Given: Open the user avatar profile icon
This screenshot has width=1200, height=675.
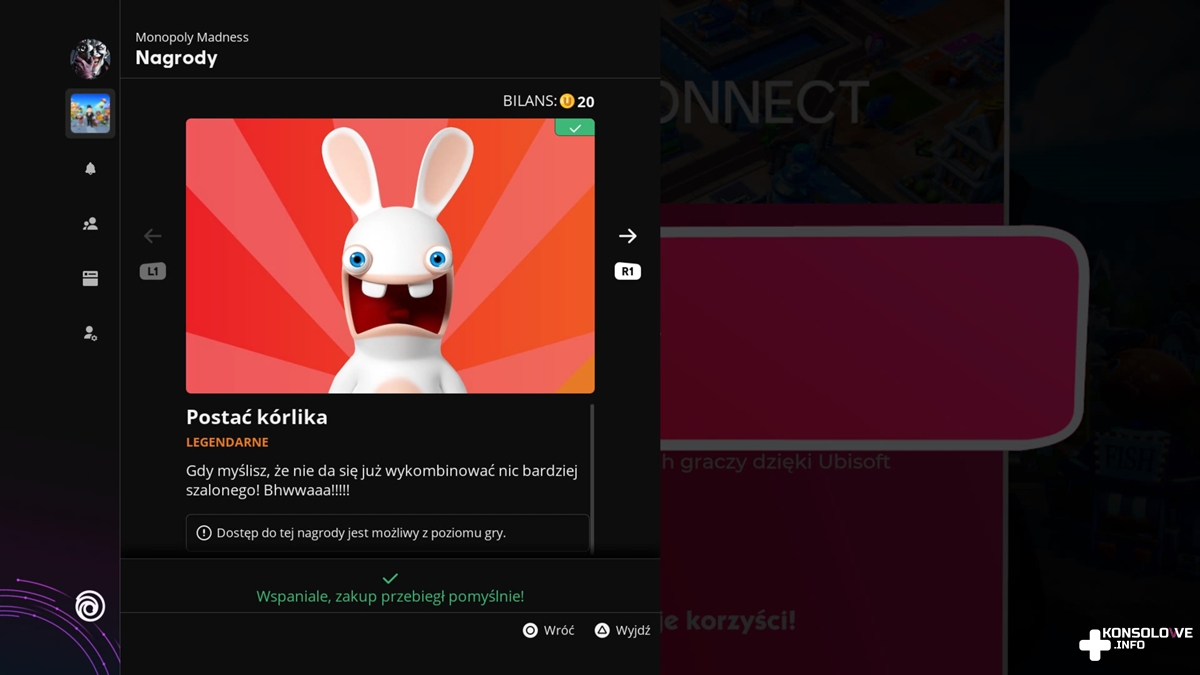Looking at the screenshot, I should click(90, 59).
